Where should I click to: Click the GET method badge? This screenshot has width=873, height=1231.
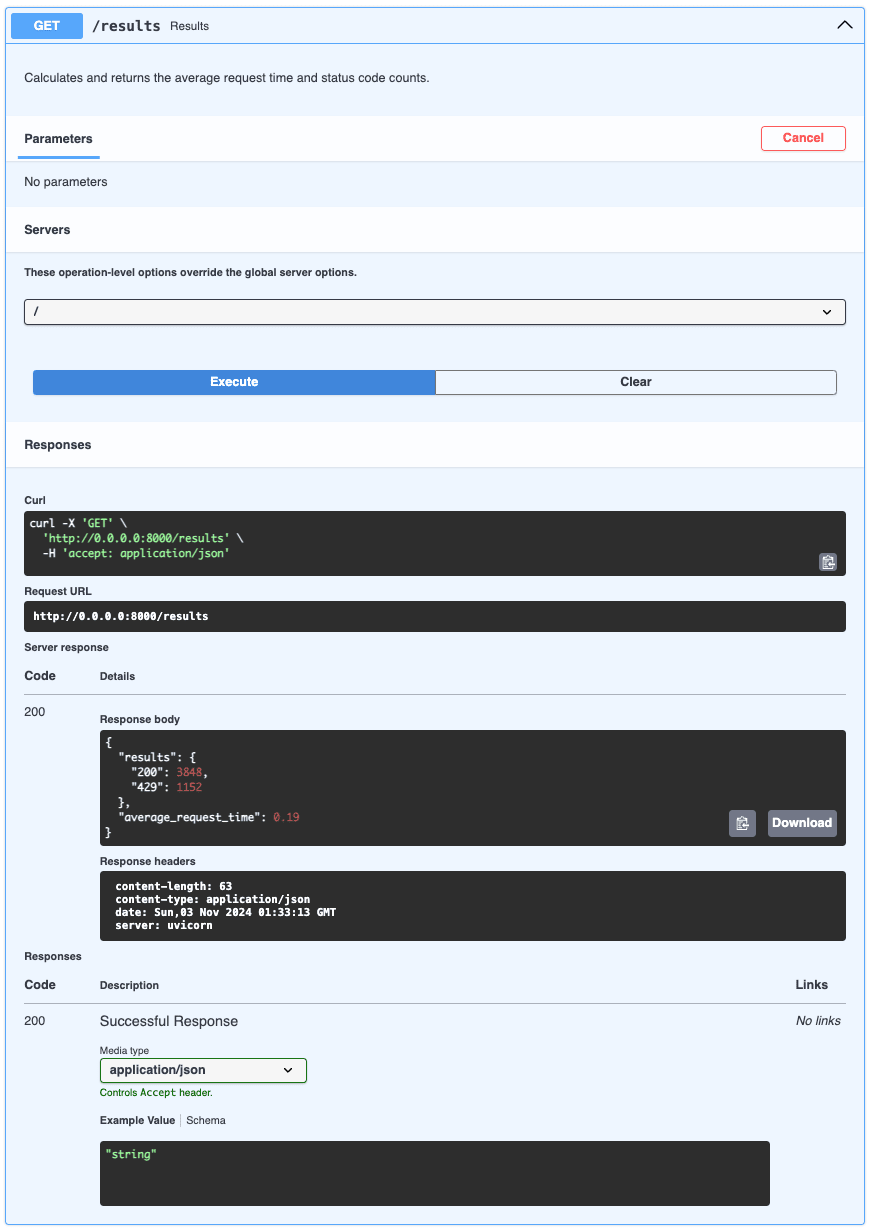(x=46, y=25)
